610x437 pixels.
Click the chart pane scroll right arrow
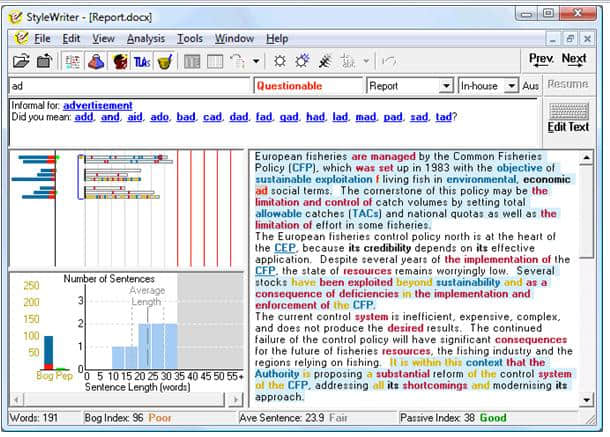(236, 400)
